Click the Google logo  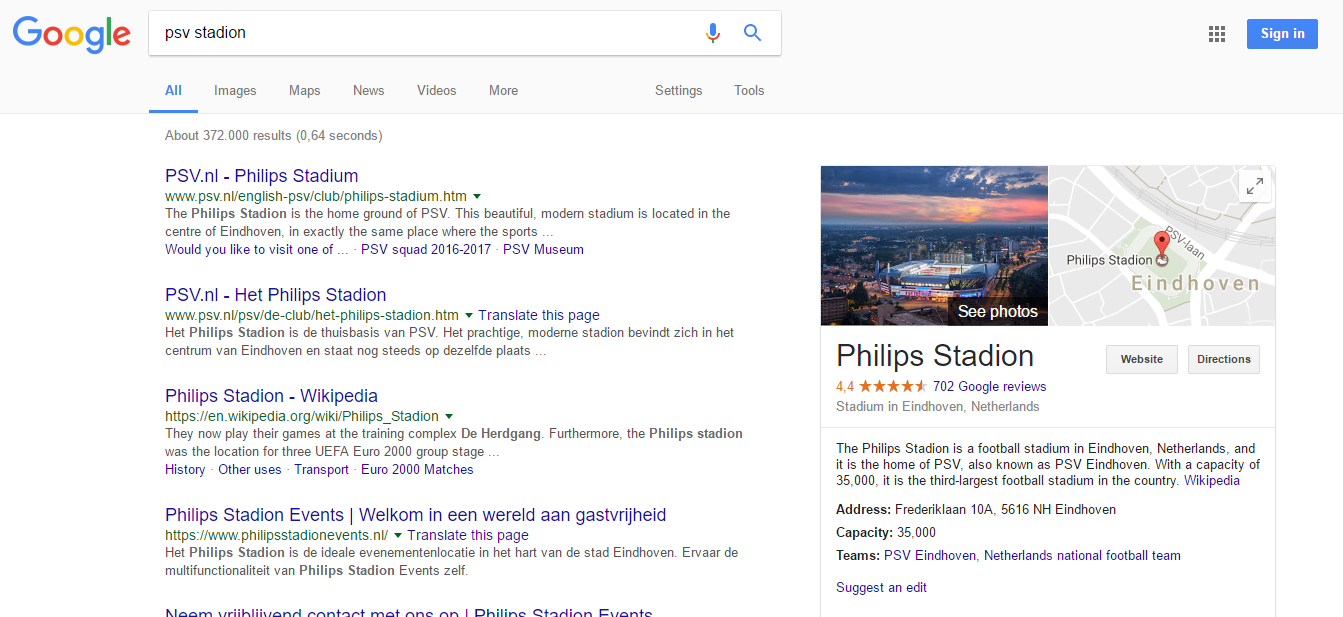[71, 35]
